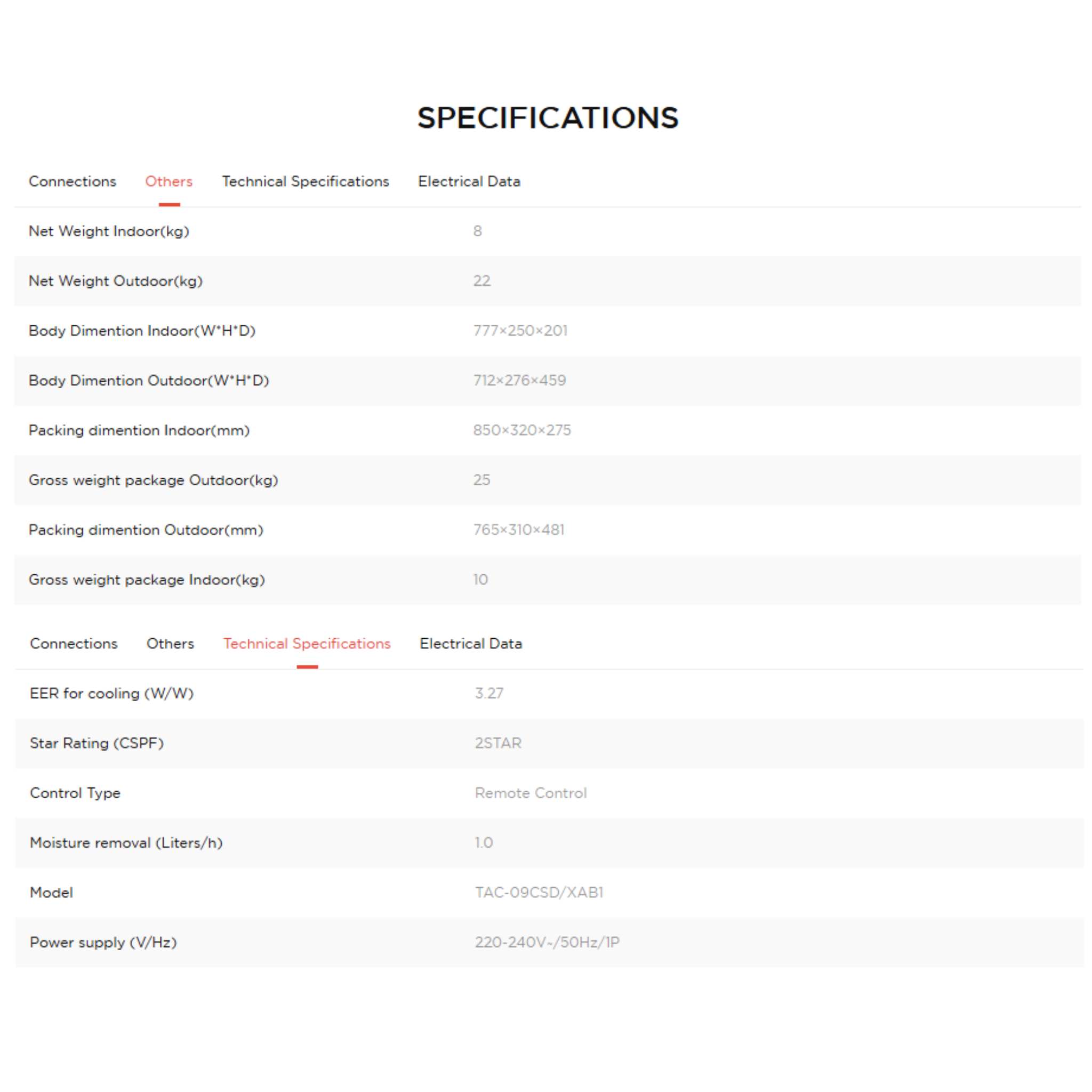Open Electrical Data tab above the EER row
The height and width of the screenshot is (1092, 1092).
click(470, 644)
